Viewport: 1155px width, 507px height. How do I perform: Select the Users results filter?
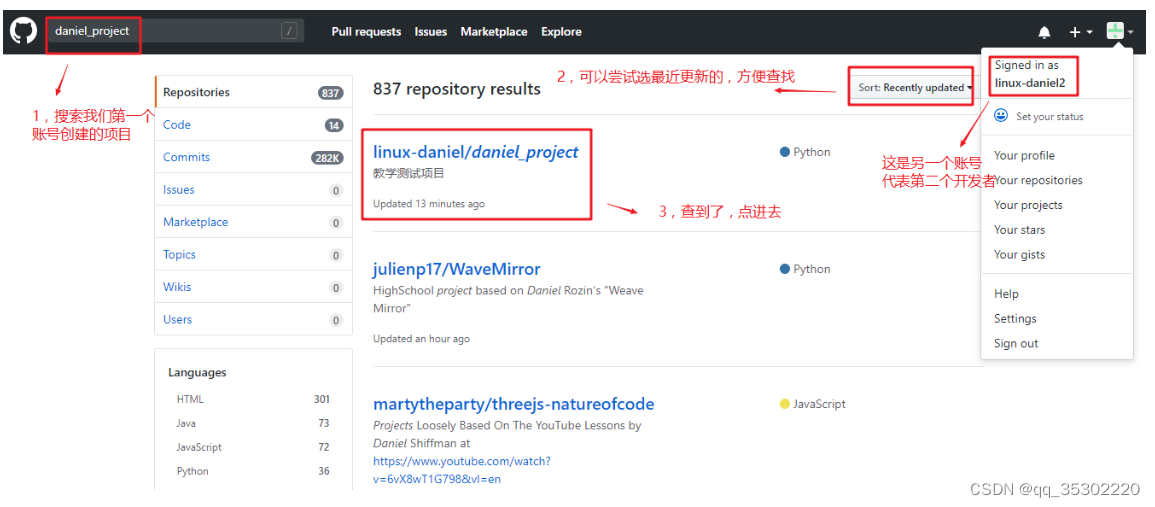click(x=253, y=319)
